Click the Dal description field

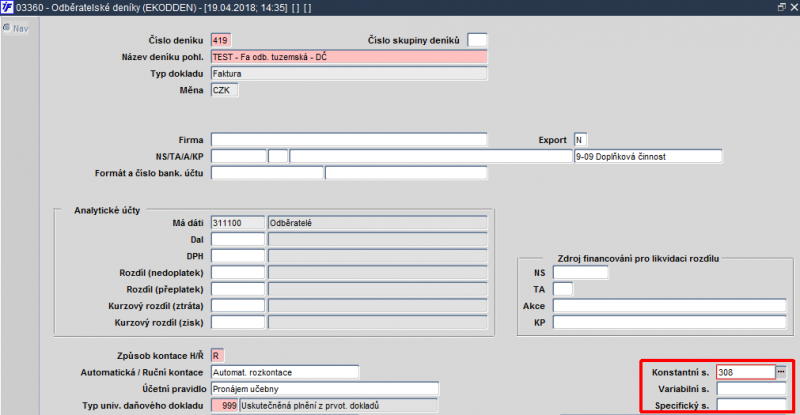click(378, 239)
